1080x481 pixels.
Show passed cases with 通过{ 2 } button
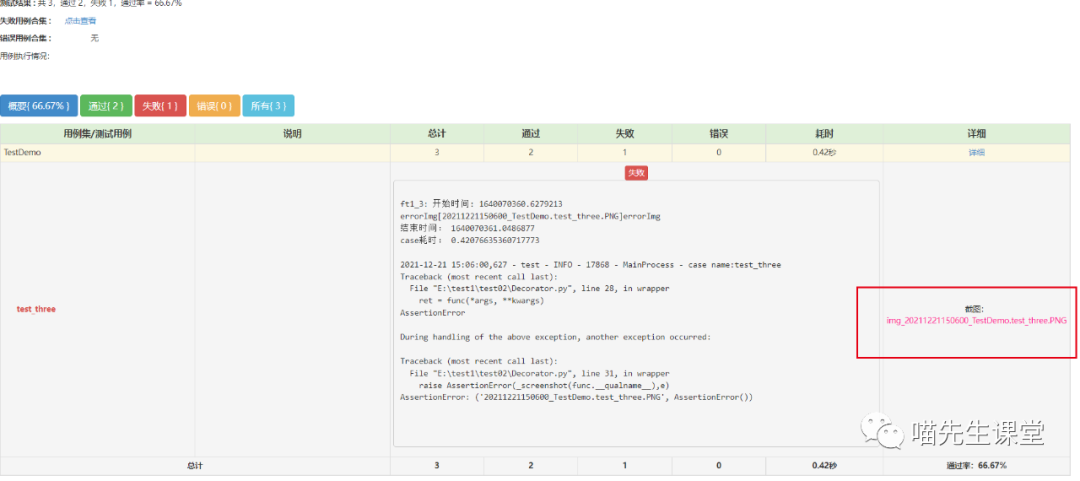(106, 105)
